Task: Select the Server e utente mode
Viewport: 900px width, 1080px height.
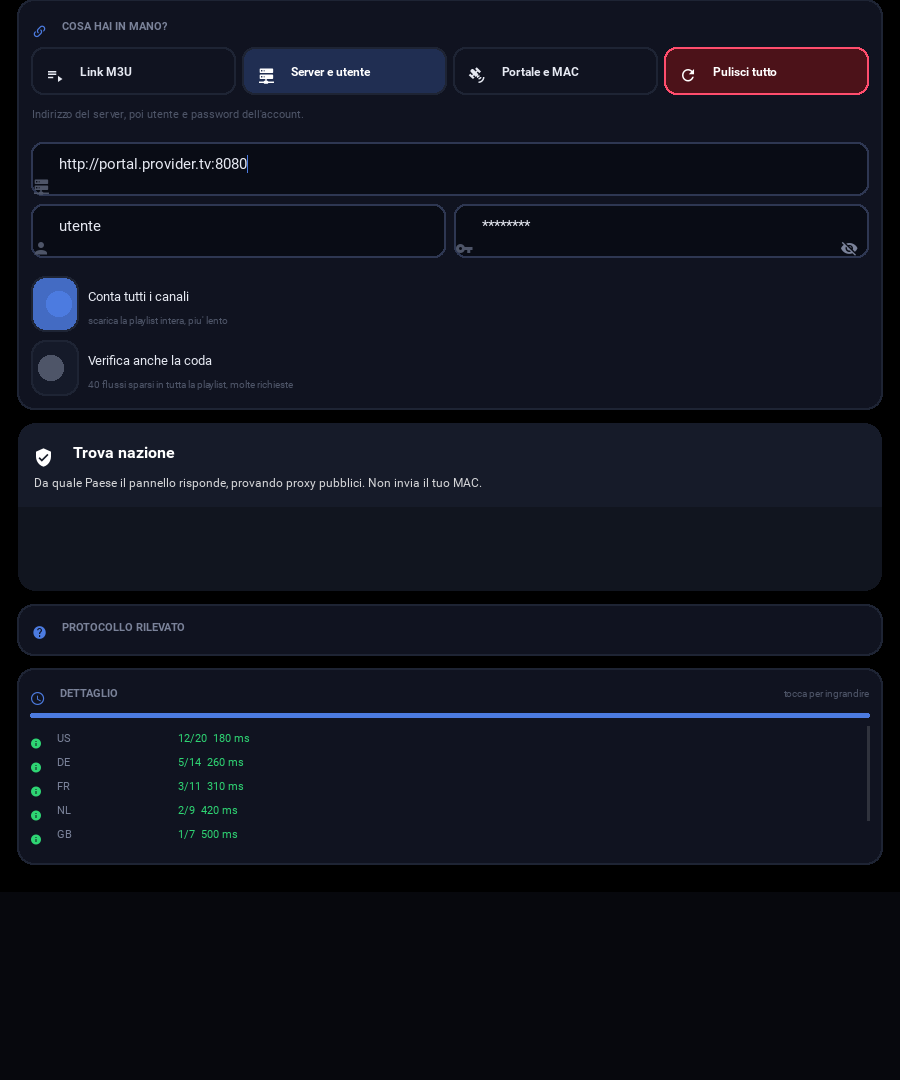Action: pyautogui.click(x=344, y=71)
